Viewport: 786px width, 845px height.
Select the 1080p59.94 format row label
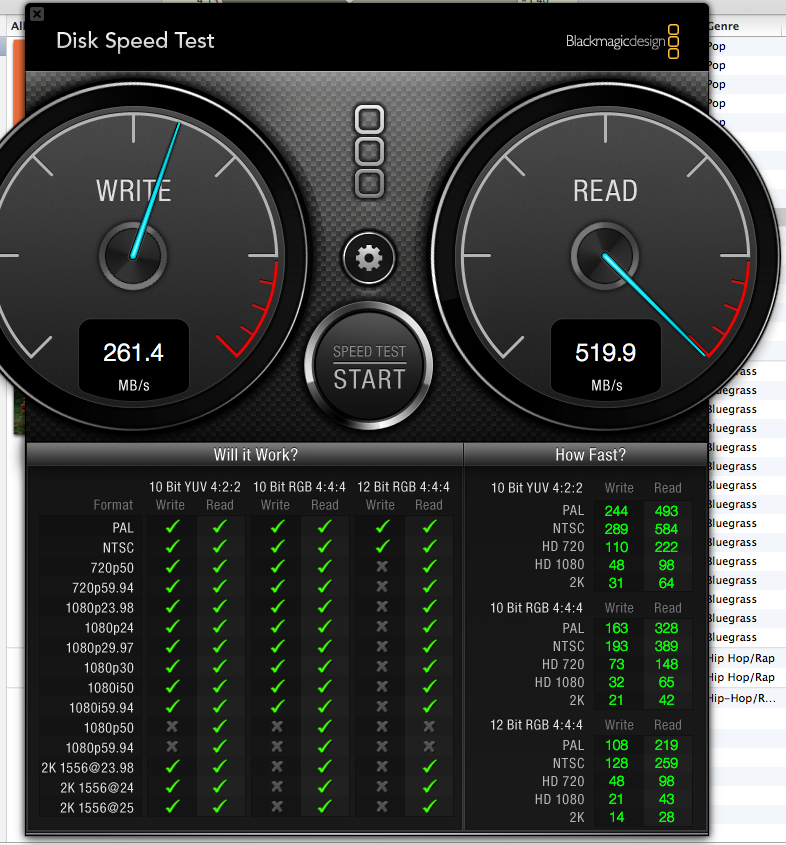[x=100, y=748]
